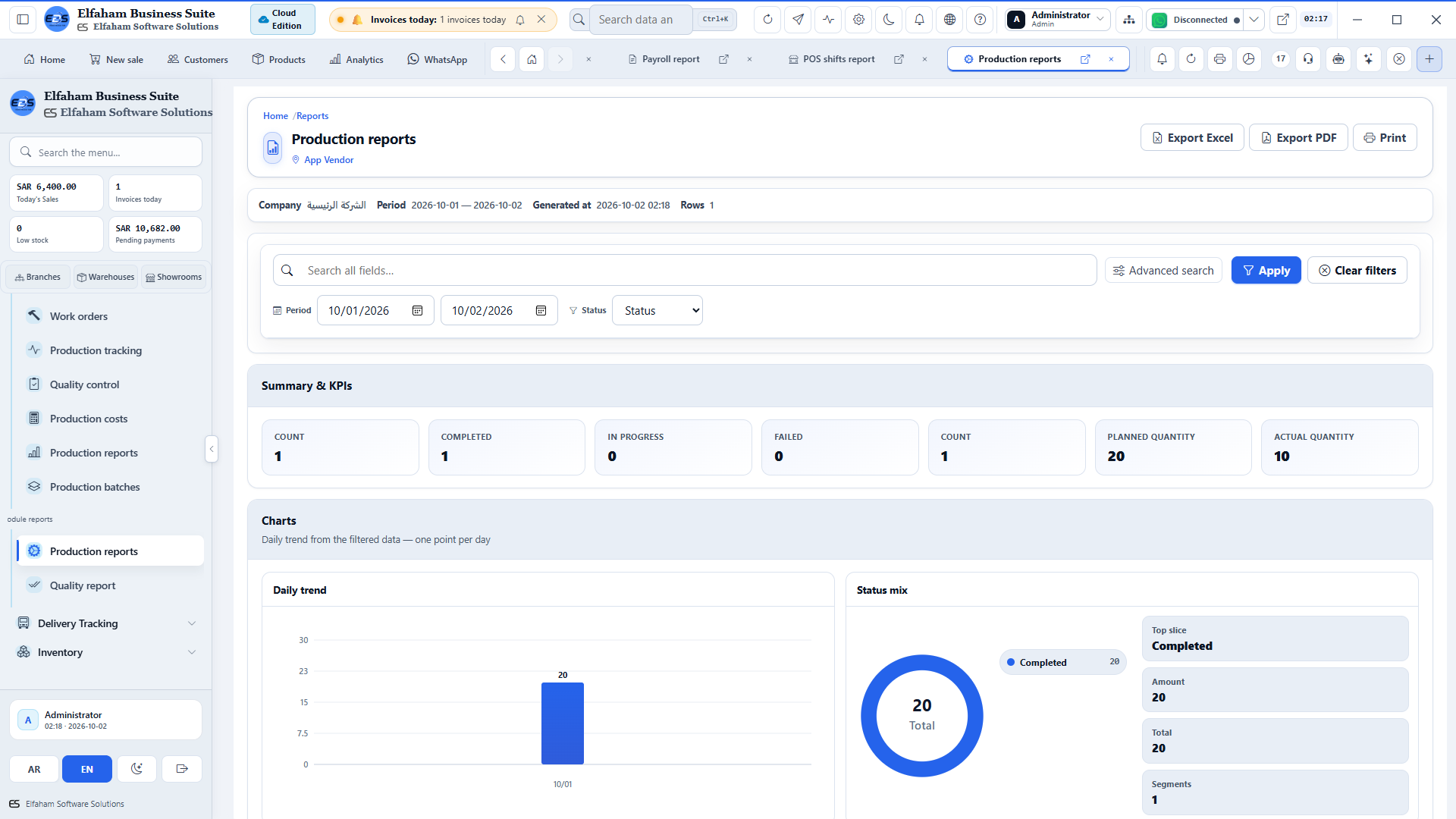The height and width of the screenshot is (819, 1456).
Task: Dismiss the Invoices today notification
Action: pos(541,20)
